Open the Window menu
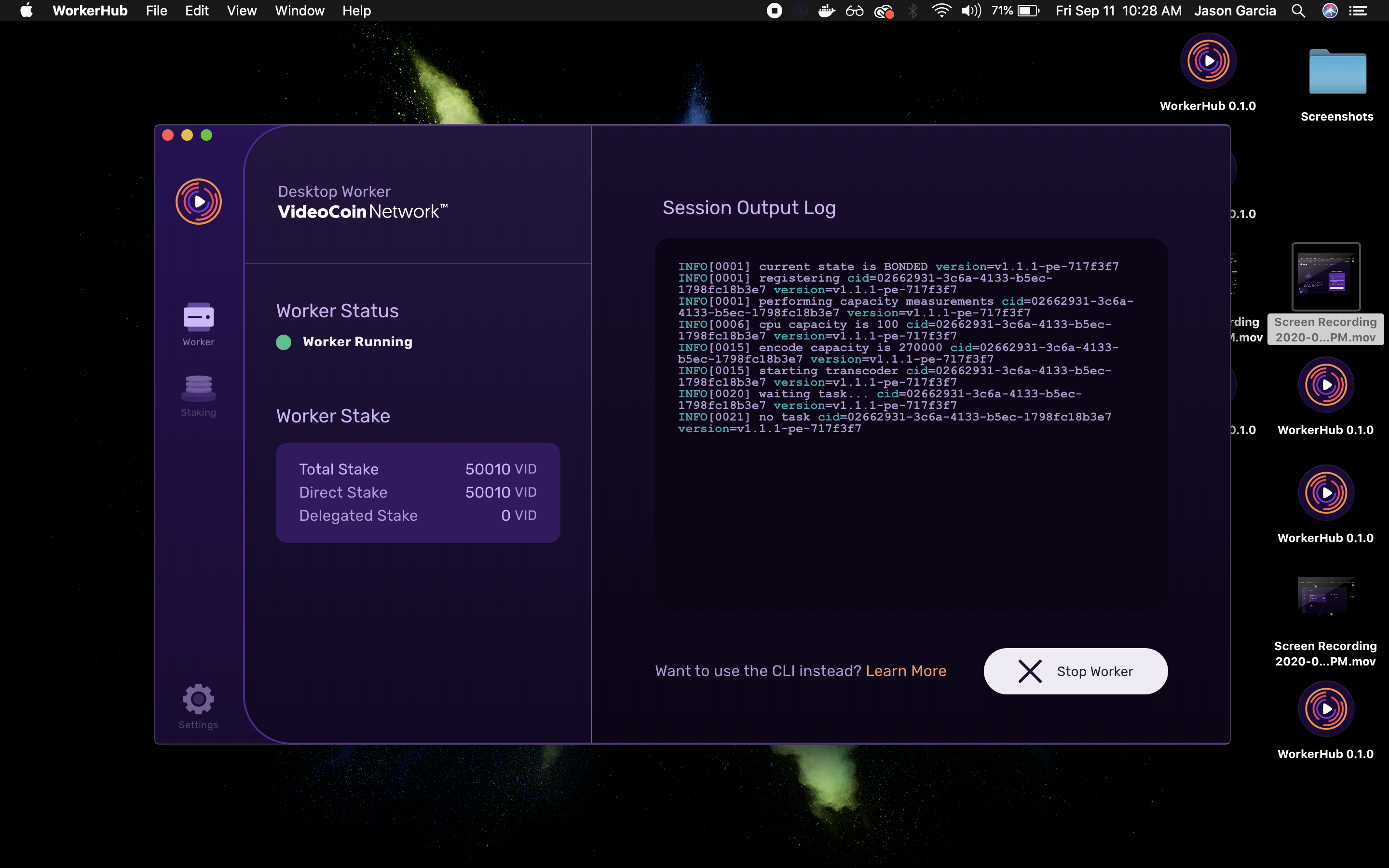1389x868 pixels. click(300, 10)
